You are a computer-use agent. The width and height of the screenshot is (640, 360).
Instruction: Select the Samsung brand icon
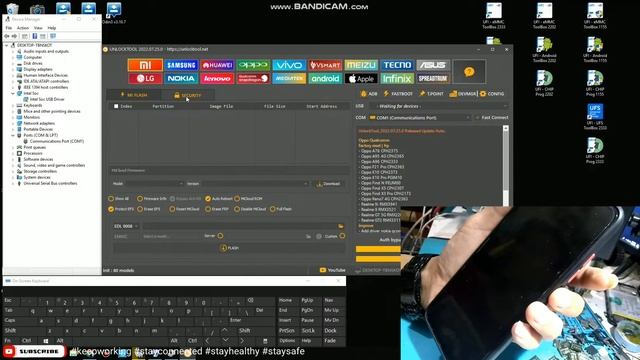click(181, 65)
